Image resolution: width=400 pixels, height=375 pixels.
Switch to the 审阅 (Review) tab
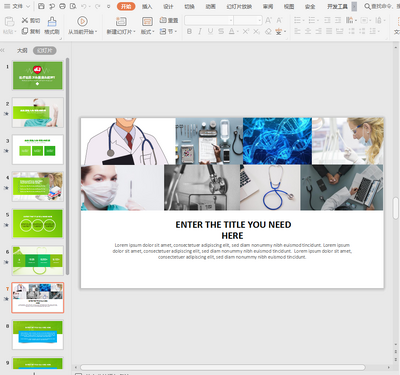coord(268,6)
